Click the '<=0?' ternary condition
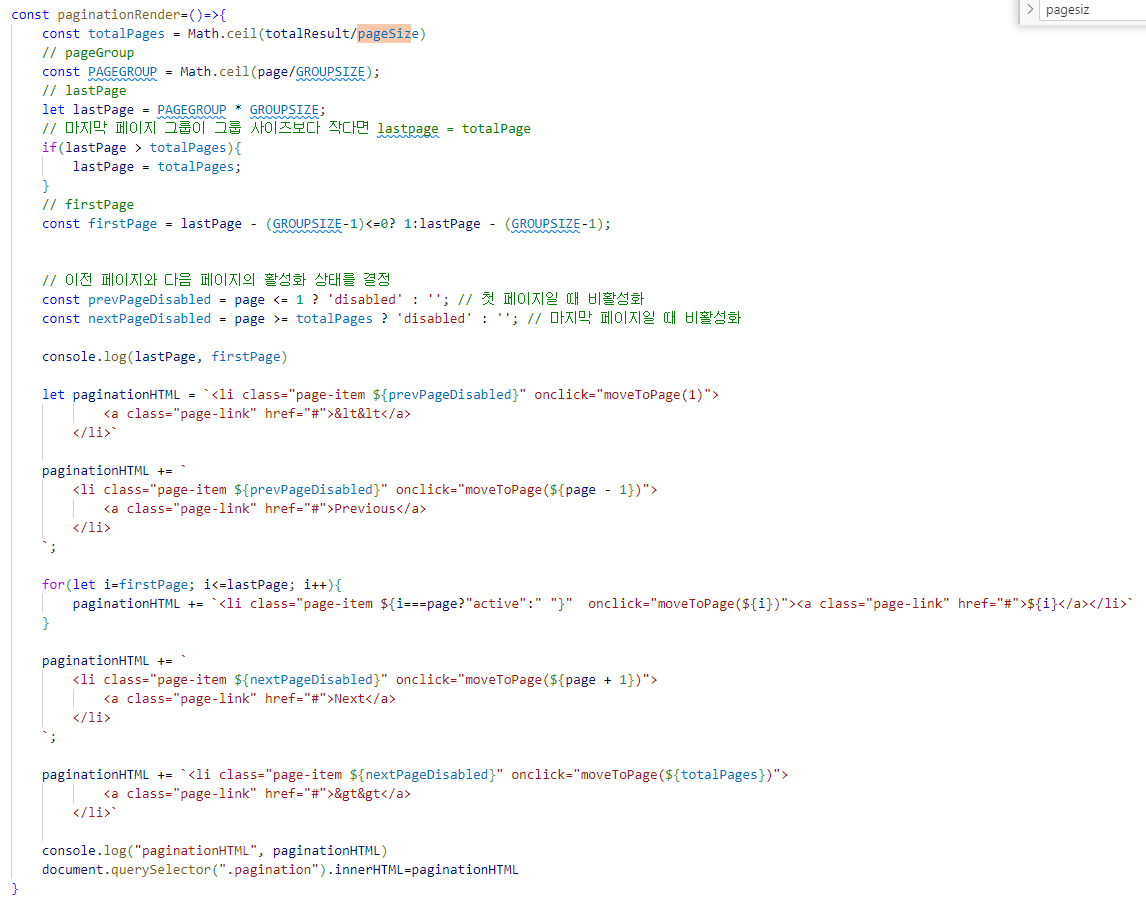This screenshot has height=897, width=1146. click(x=381, y=224)
